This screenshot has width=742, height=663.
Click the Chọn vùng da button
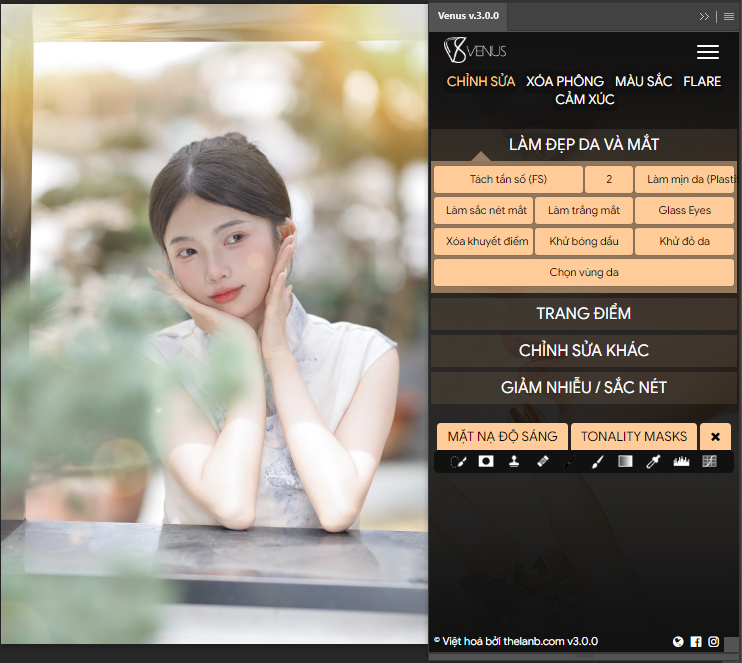click(583, 272)
